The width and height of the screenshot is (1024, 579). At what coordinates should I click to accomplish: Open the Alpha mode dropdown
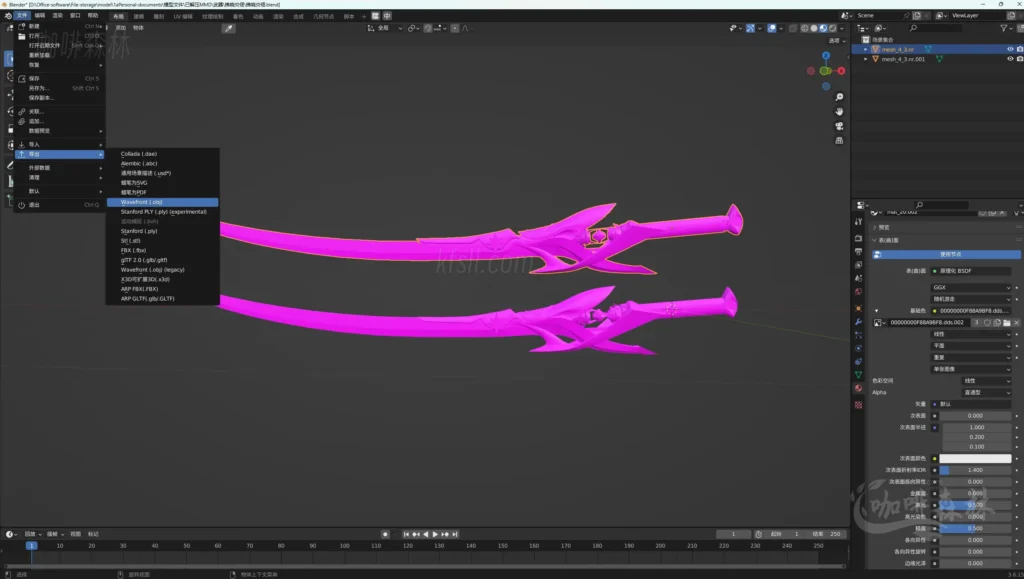985,392
